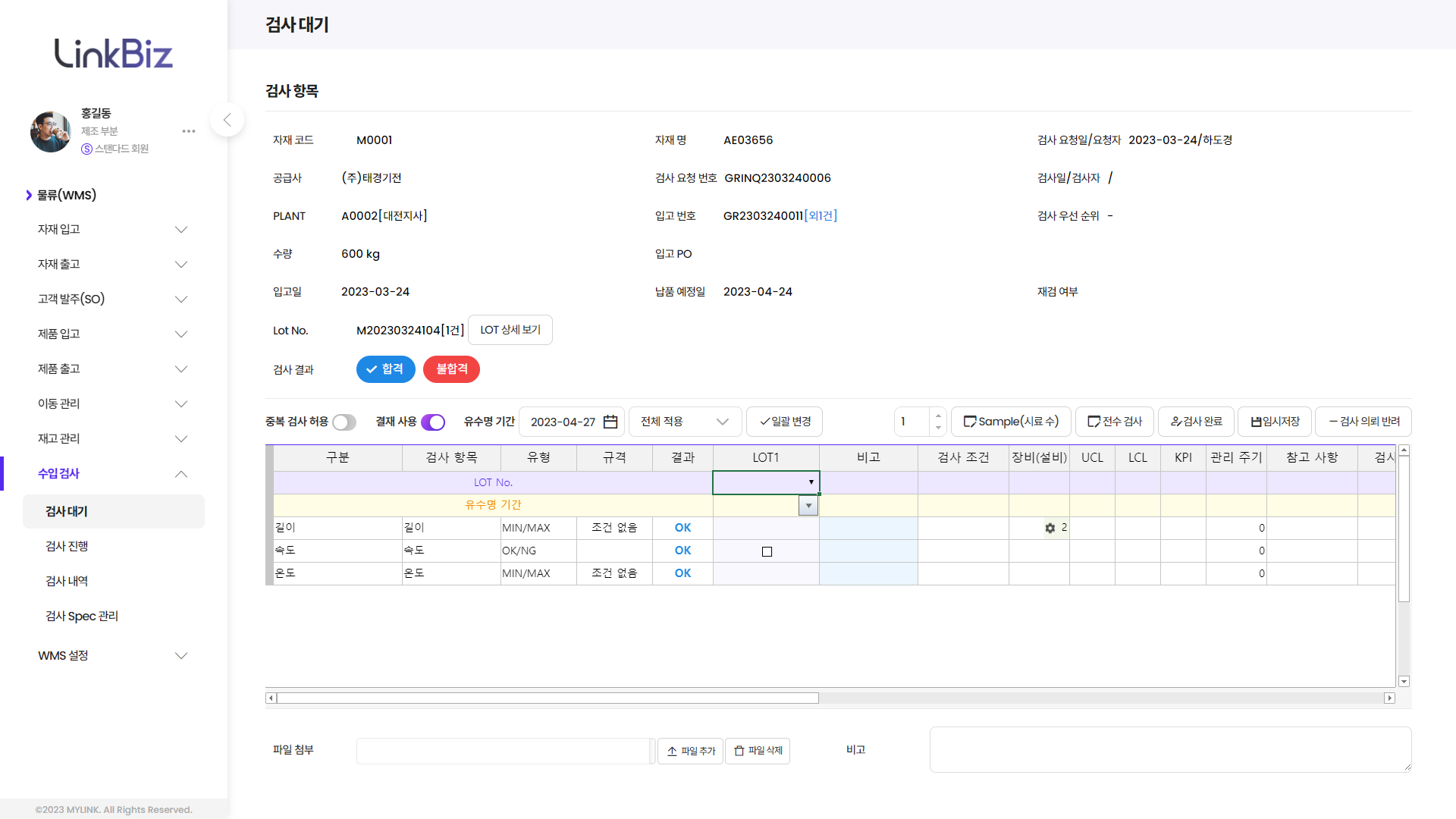The image size is (1456, 819).
Task: Open the LOT No. row dropdown arrow
Action: click(811, 482)
